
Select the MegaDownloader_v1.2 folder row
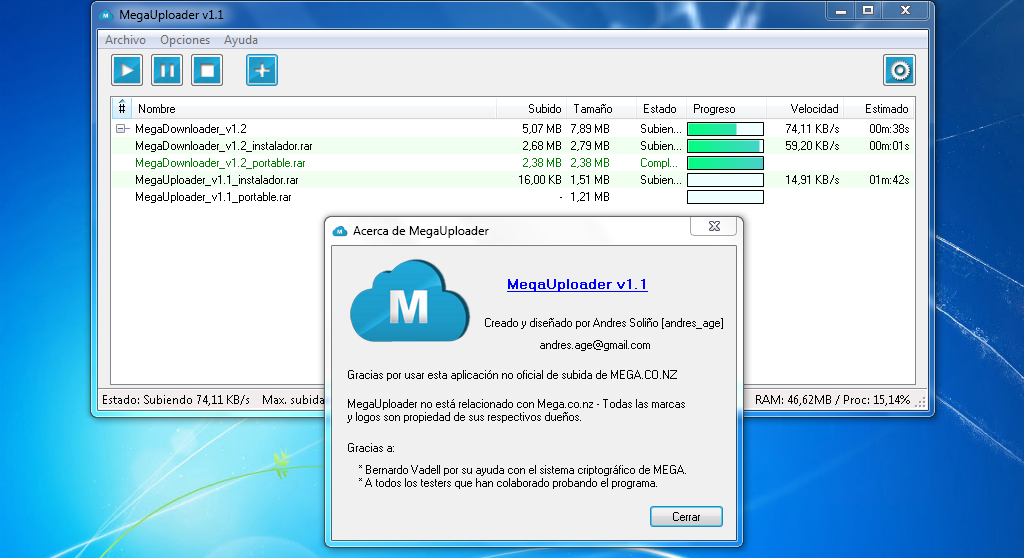513,129
